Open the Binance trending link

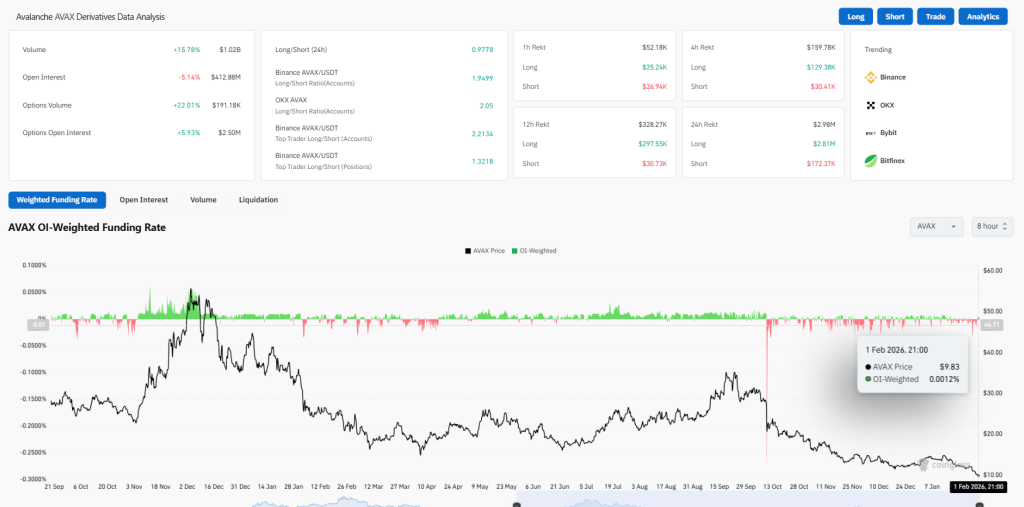click(x=893, y=77)
